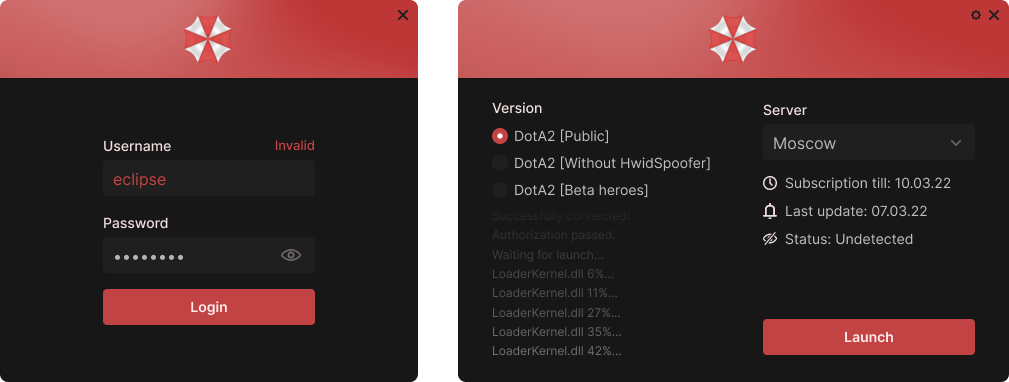This screenshot has width=1009, height=382.
Task: Start the cheat with the Launch button
Action: pyautogui.click(x=869, y=337)
